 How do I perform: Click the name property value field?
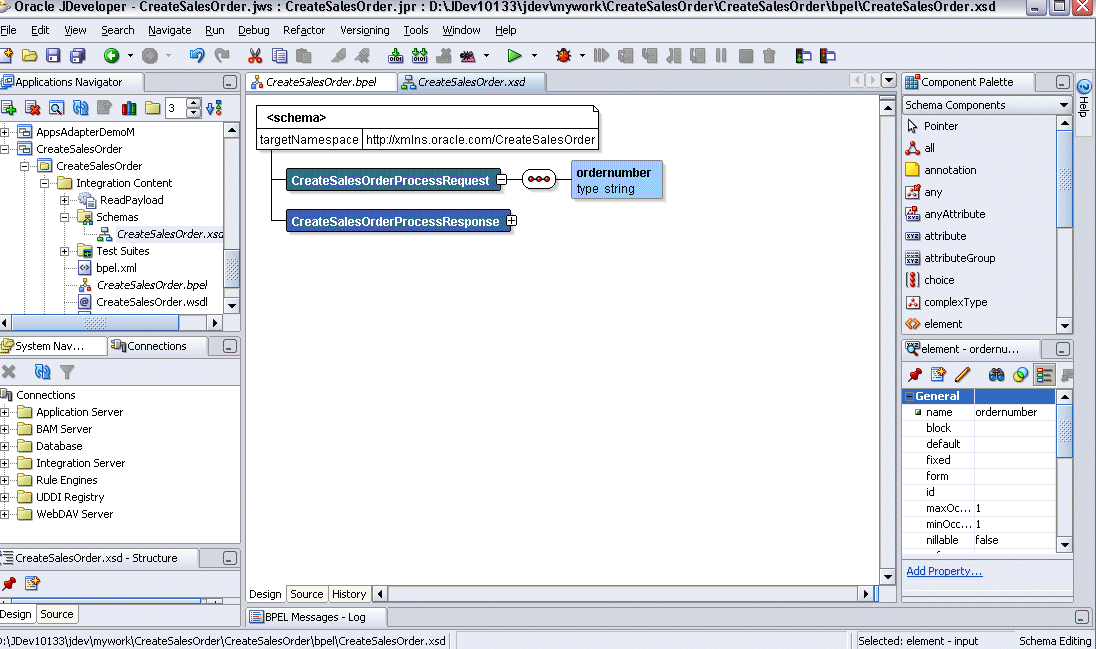pyautogui.click(x=1014, y=412)
